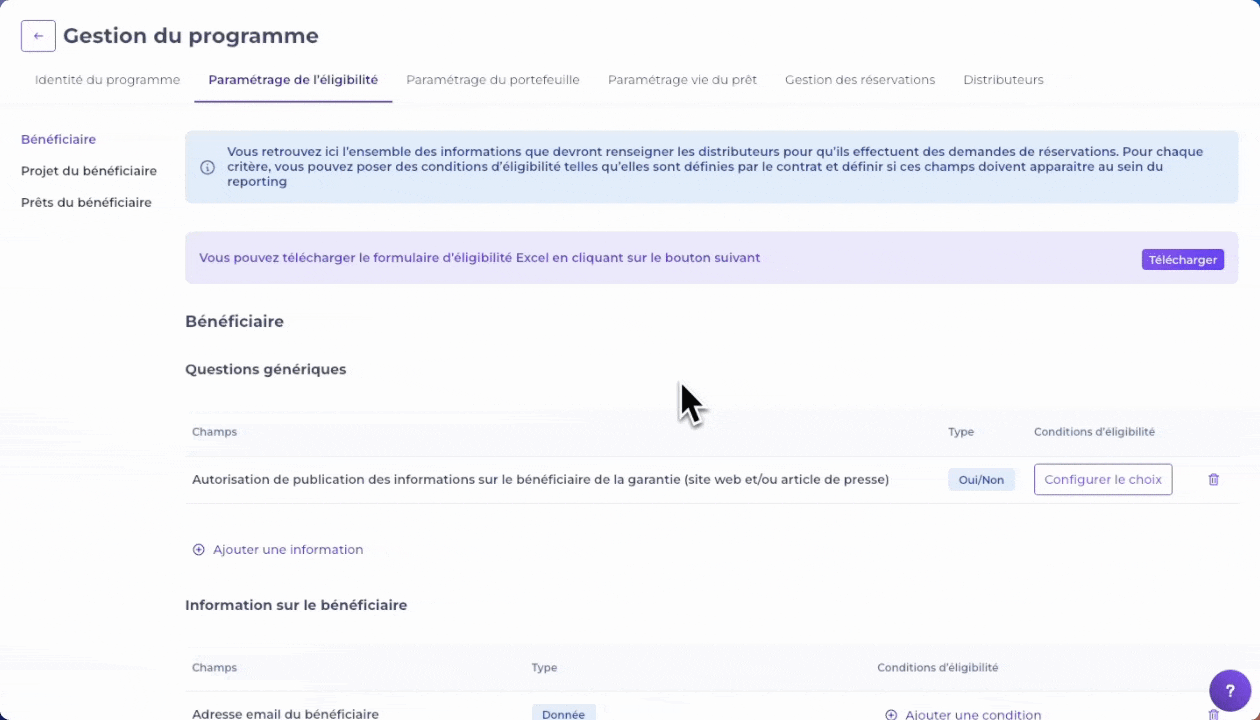Open Projet du bénéficiaire side section
Viewport: 1260px width, 720px height.
click(x=89, y=171)
